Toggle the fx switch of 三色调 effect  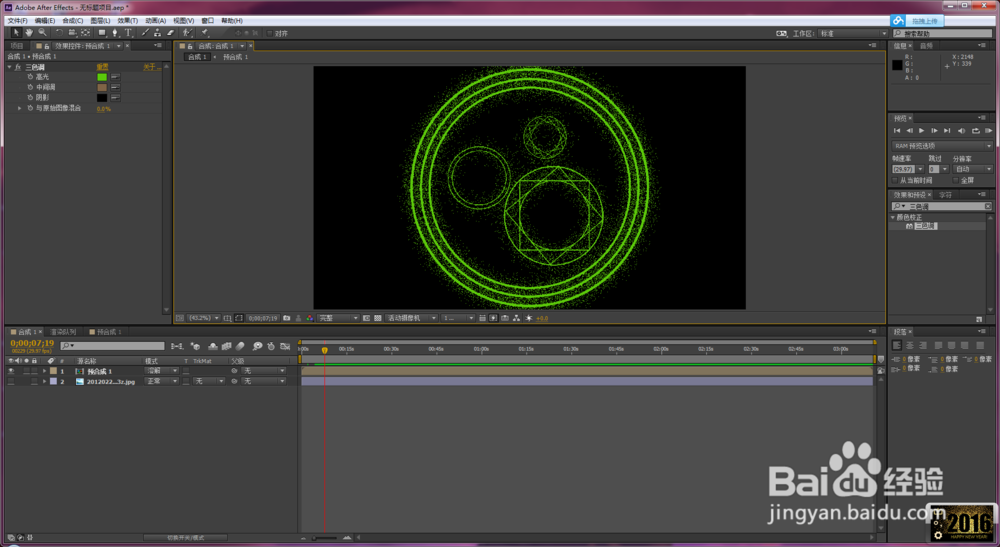(x=18, y=67)
